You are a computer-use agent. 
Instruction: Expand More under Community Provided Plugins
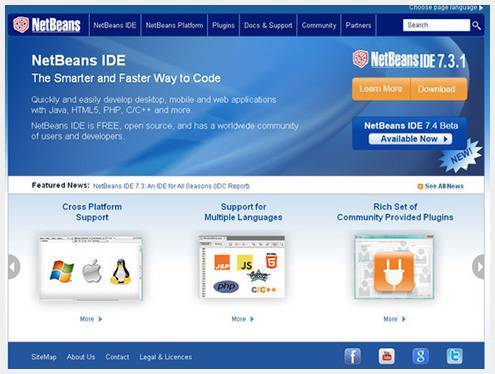click(x=394, y=319)
